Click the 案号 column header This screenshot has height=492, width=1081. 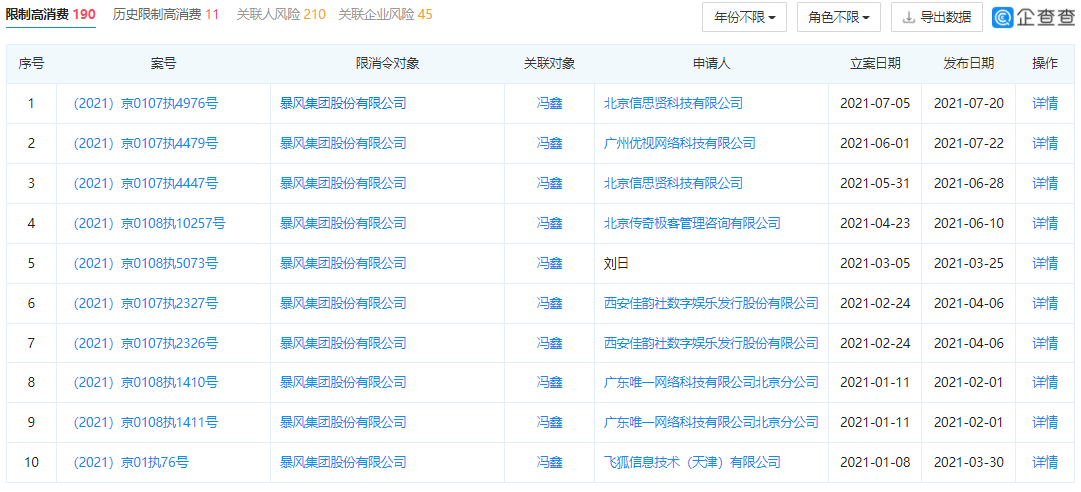click(163, 64)
